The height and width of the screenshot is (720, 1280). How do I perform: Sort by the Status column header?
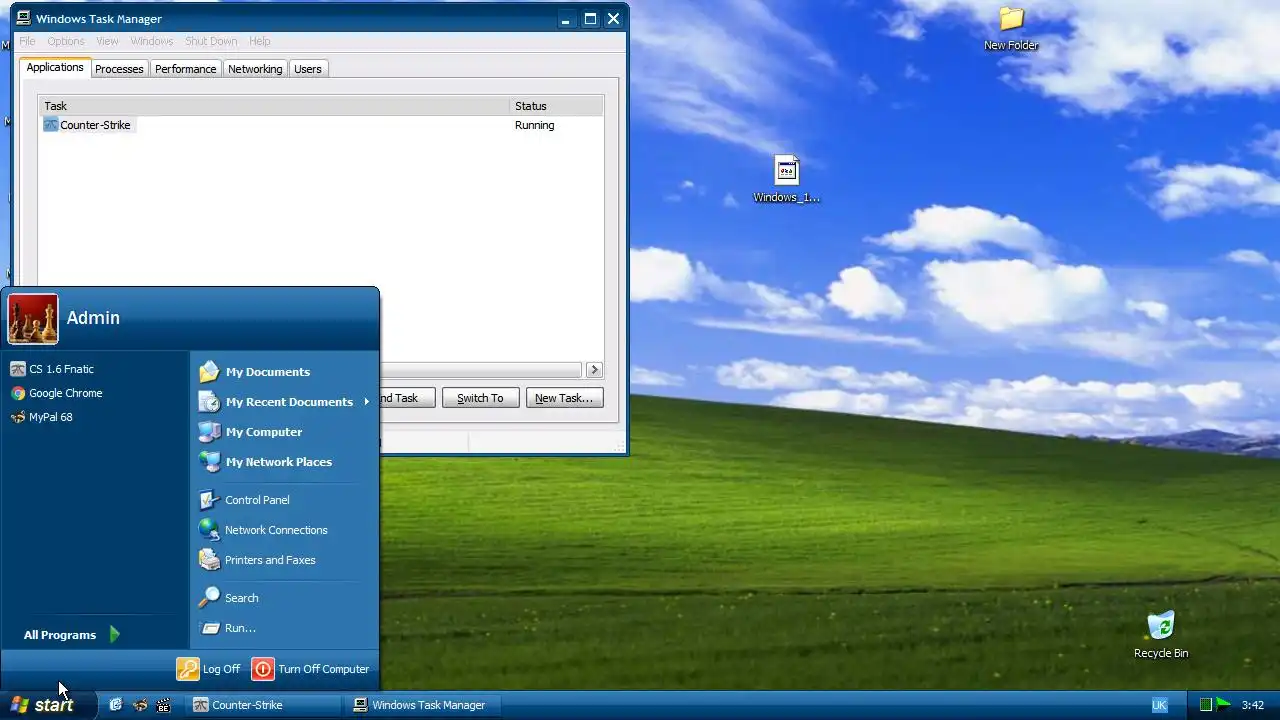tap(556, 106)
